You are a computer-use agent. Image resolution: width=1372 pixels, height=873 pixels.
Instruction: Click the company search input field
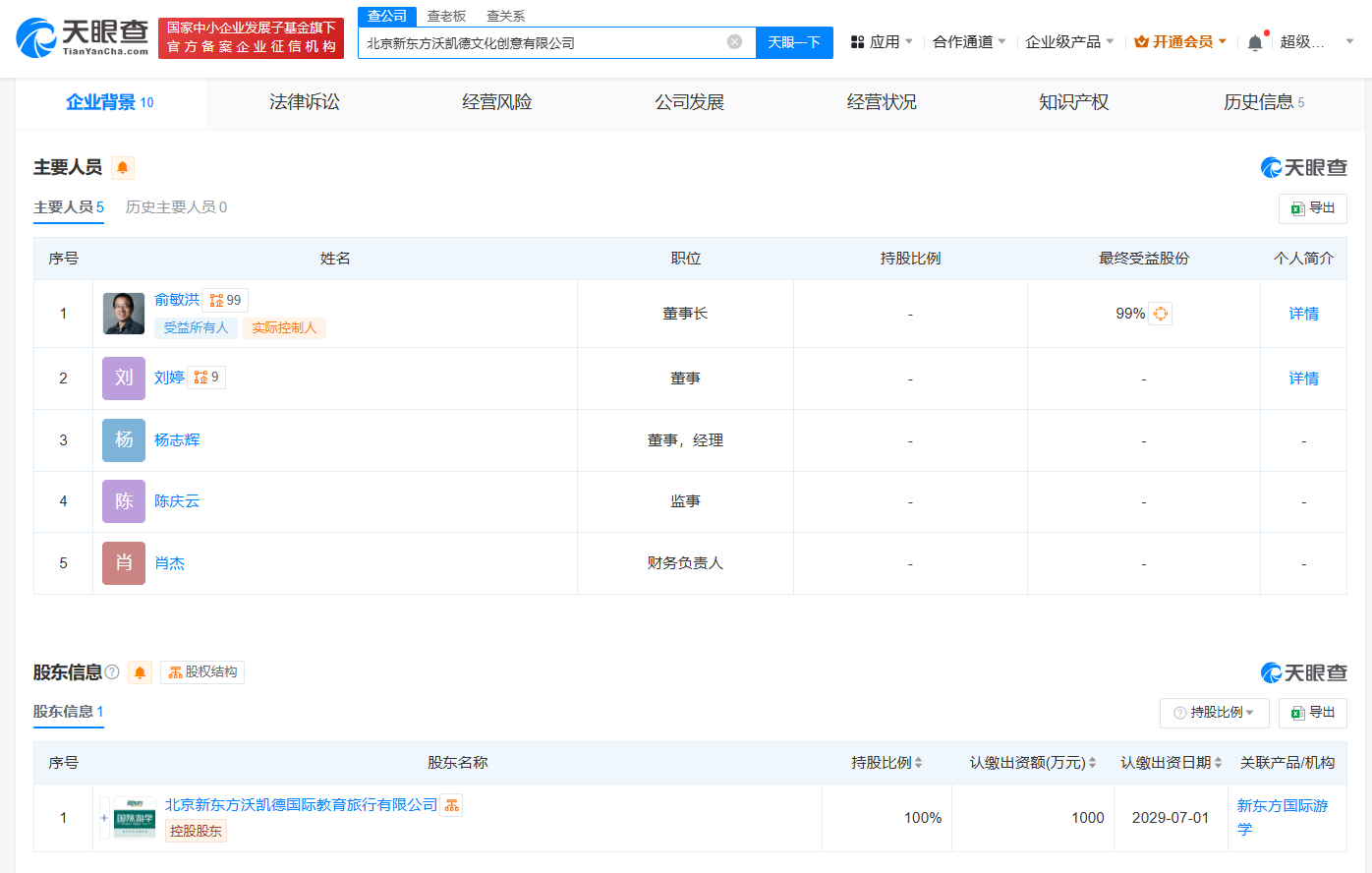[x=541, y=42]
